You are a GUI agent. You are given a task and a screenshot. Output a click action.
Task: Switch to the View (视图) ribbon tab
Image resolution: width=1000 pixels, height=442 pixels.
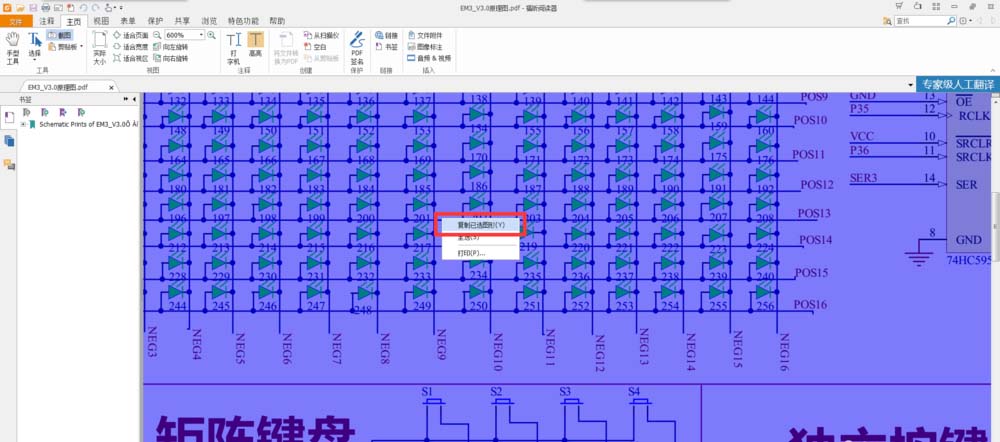[101, 20]
